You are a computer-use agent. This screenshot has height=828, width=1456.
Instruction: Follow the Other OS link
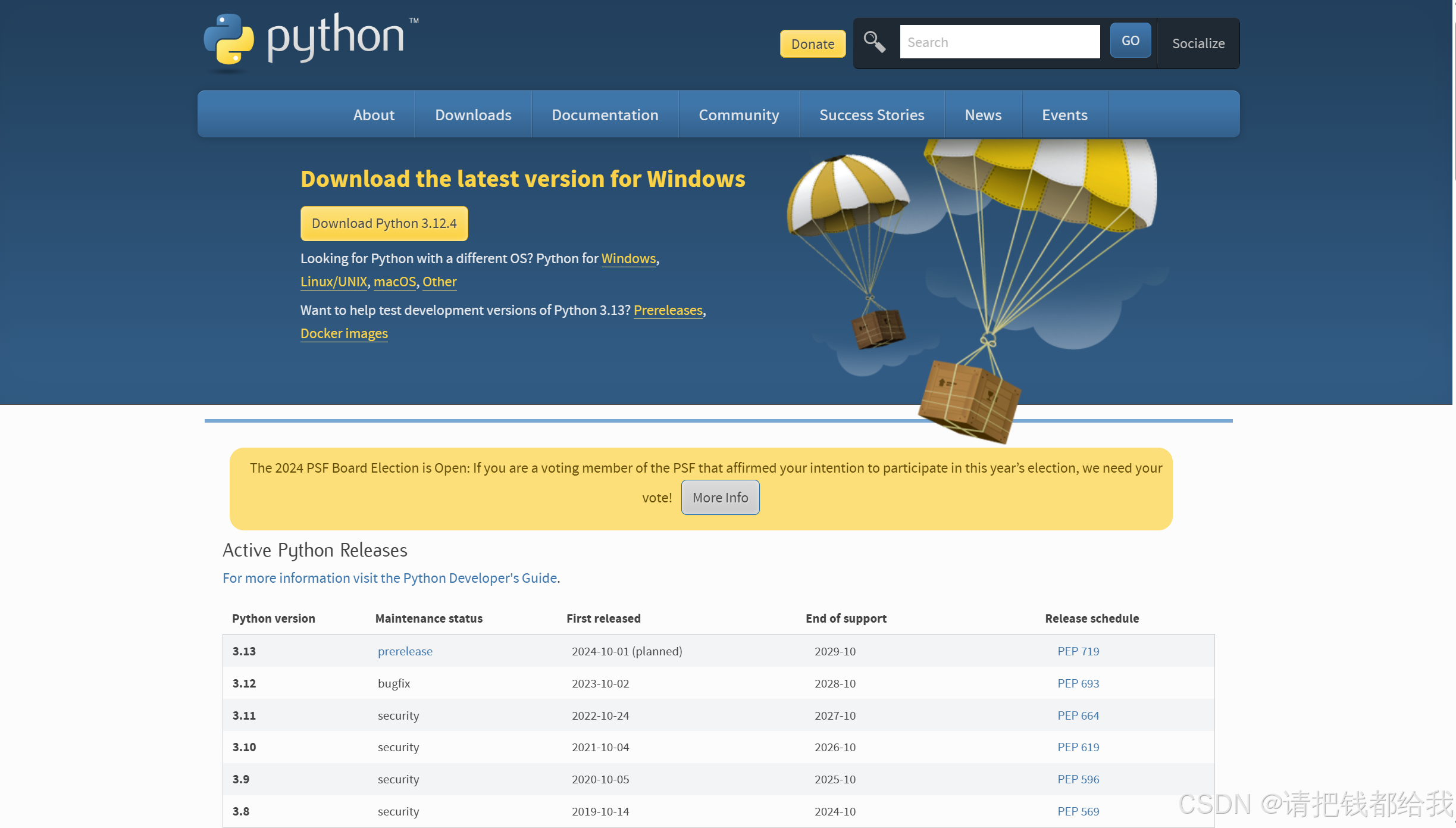pyautogui.click(x=440, y=282)
